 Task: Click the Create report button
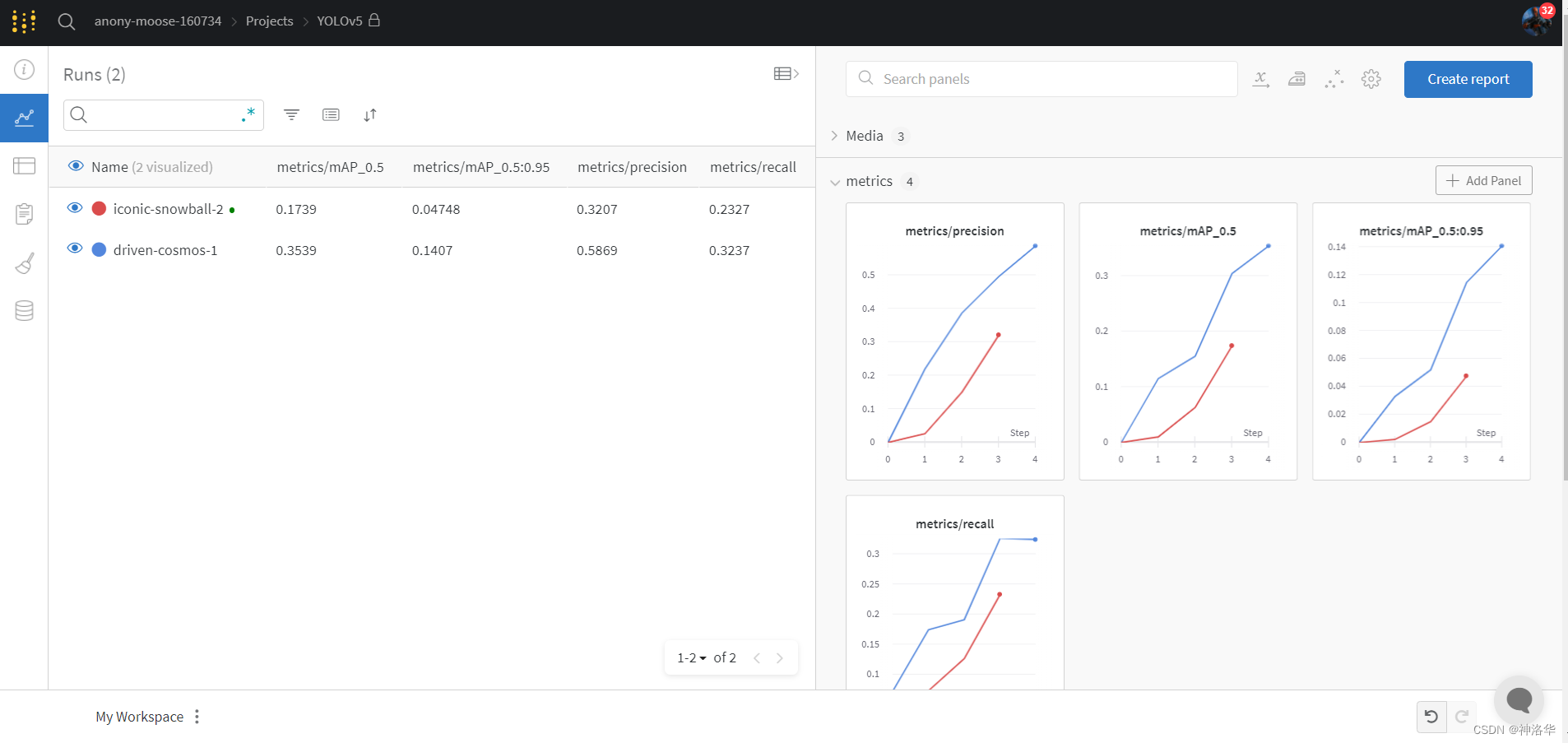1467,79
